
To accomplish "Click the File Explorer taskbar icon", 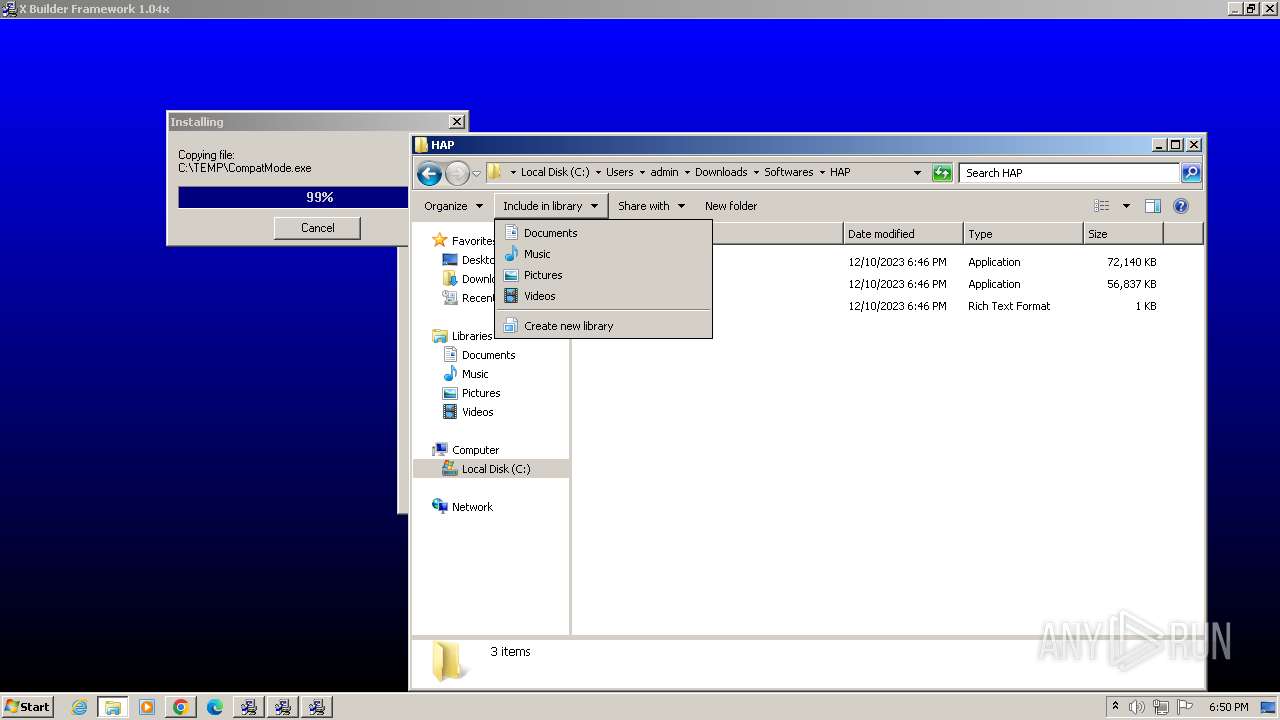I will (x=113, y=707).
